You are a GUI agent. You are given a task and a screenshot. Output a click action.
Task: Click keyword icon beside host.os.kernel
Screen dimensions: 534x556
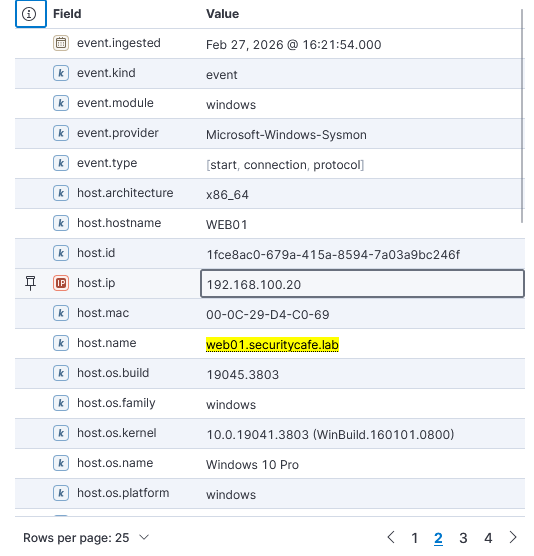[61, 433]
